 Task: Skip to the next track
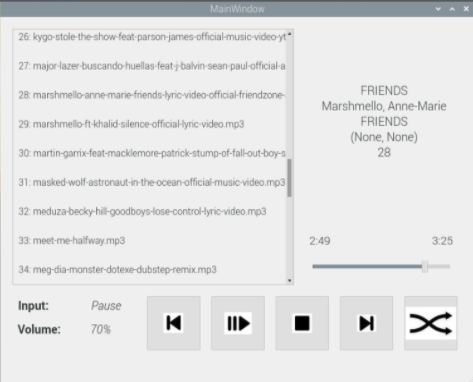(x=366, y=323)
